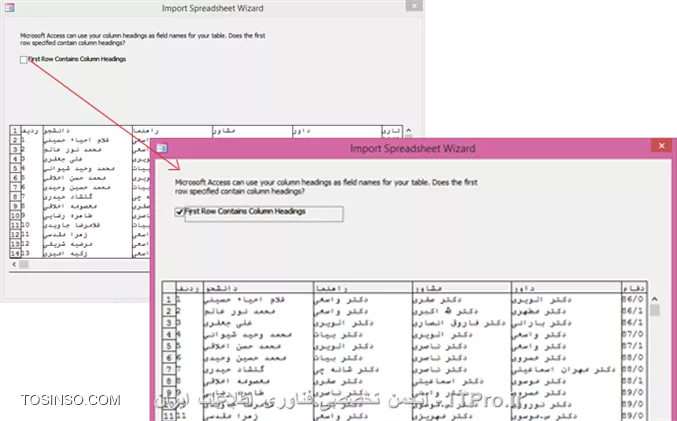Click the Access icon in pink front window title bar
This screenshot has width=677, height=421.
tap(162, 148)
